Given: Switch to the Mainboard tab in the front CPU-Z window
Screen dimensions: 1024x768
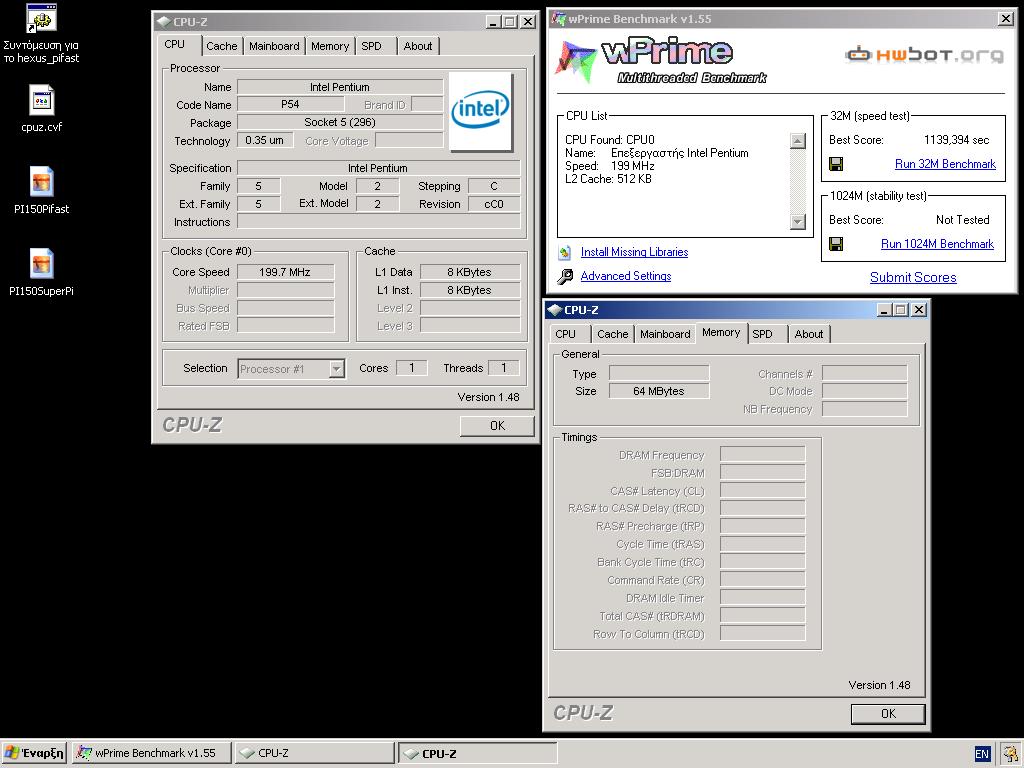Looking at the screenshot, I should tap(665, 334).
